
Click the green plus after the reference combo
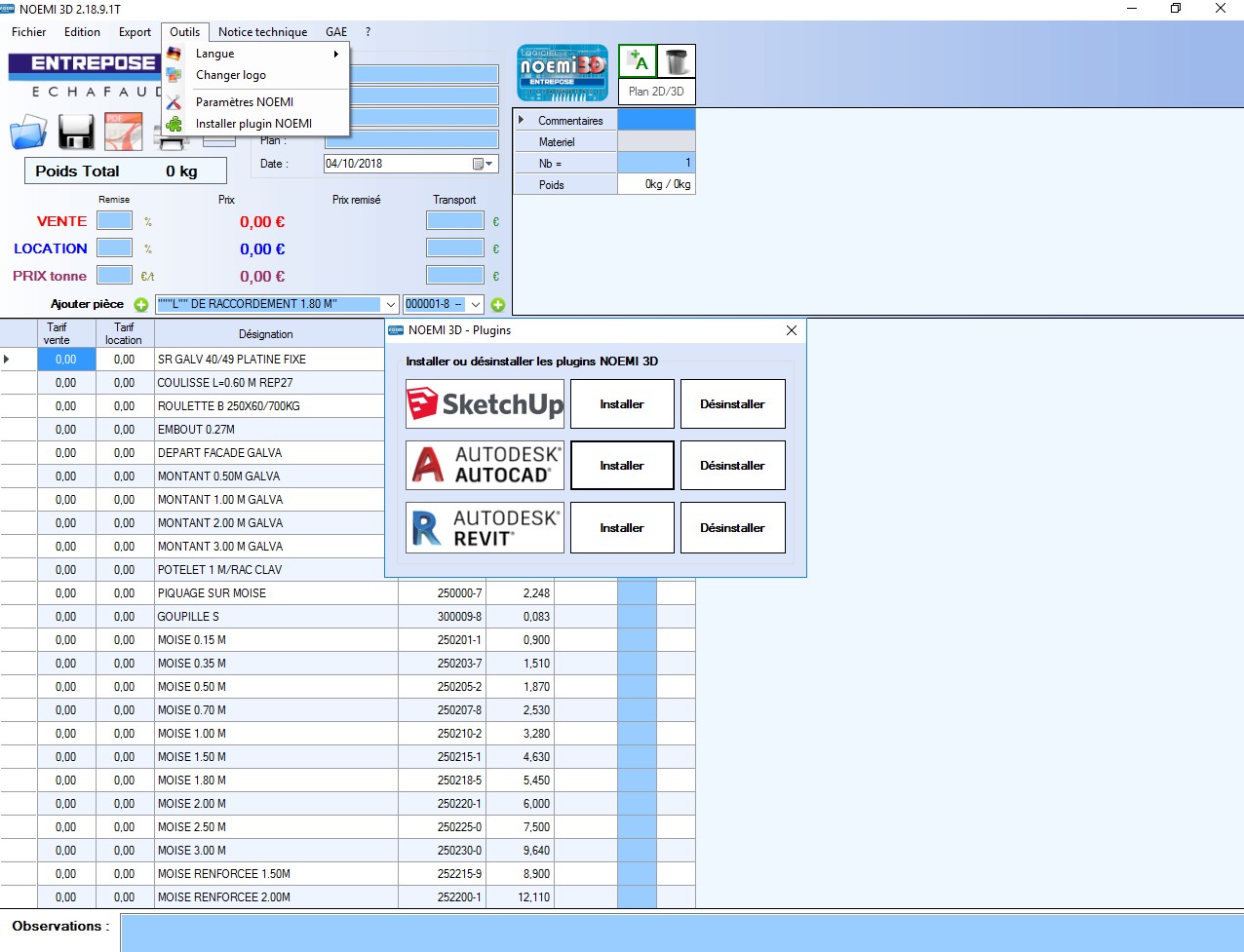click(498, 305)
